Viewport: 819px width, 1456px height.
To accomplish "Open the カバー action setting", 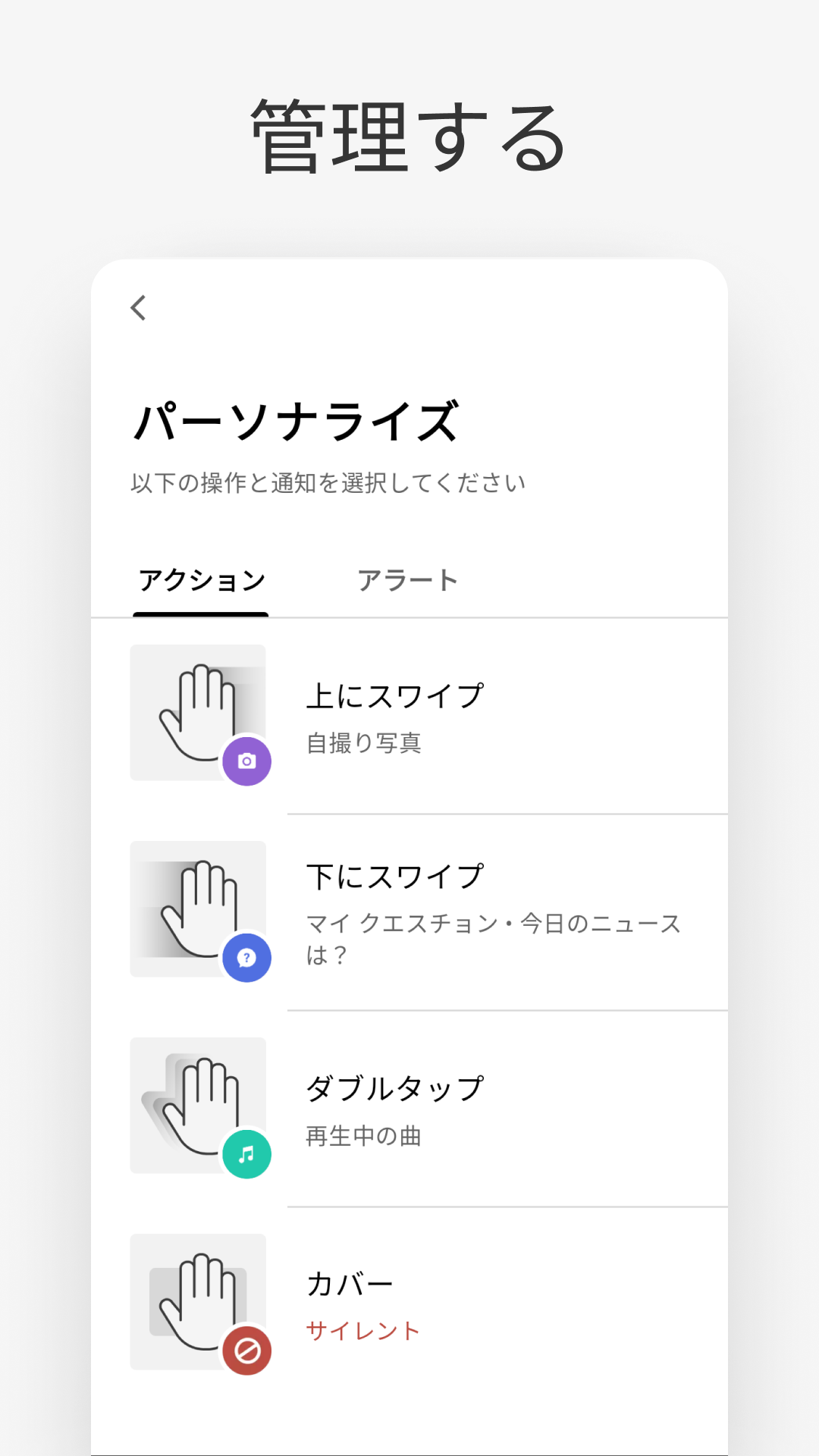I will point(409,1306).
